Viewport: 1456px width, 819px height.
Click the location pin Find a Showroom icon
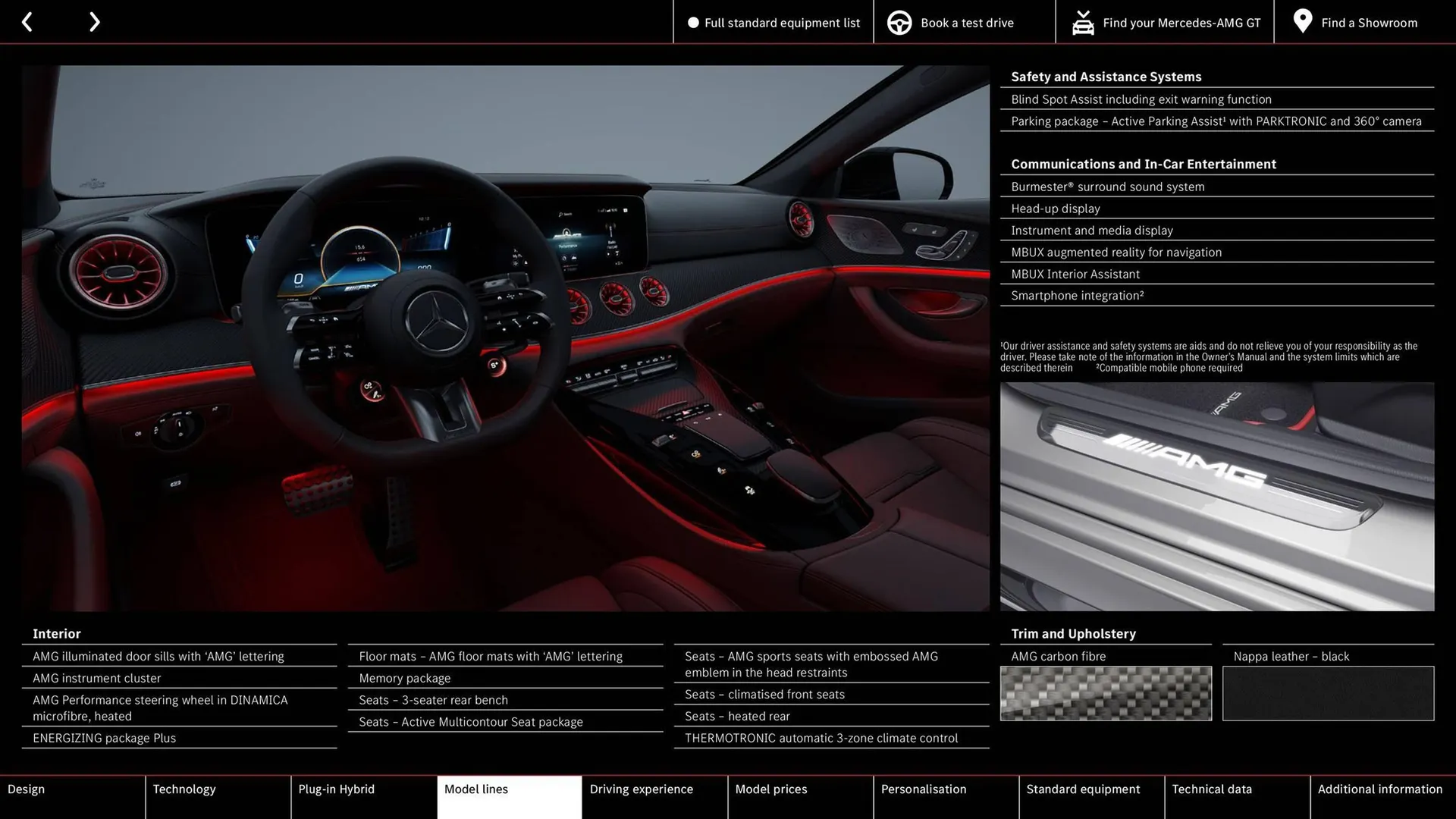tap(1302, 20)
